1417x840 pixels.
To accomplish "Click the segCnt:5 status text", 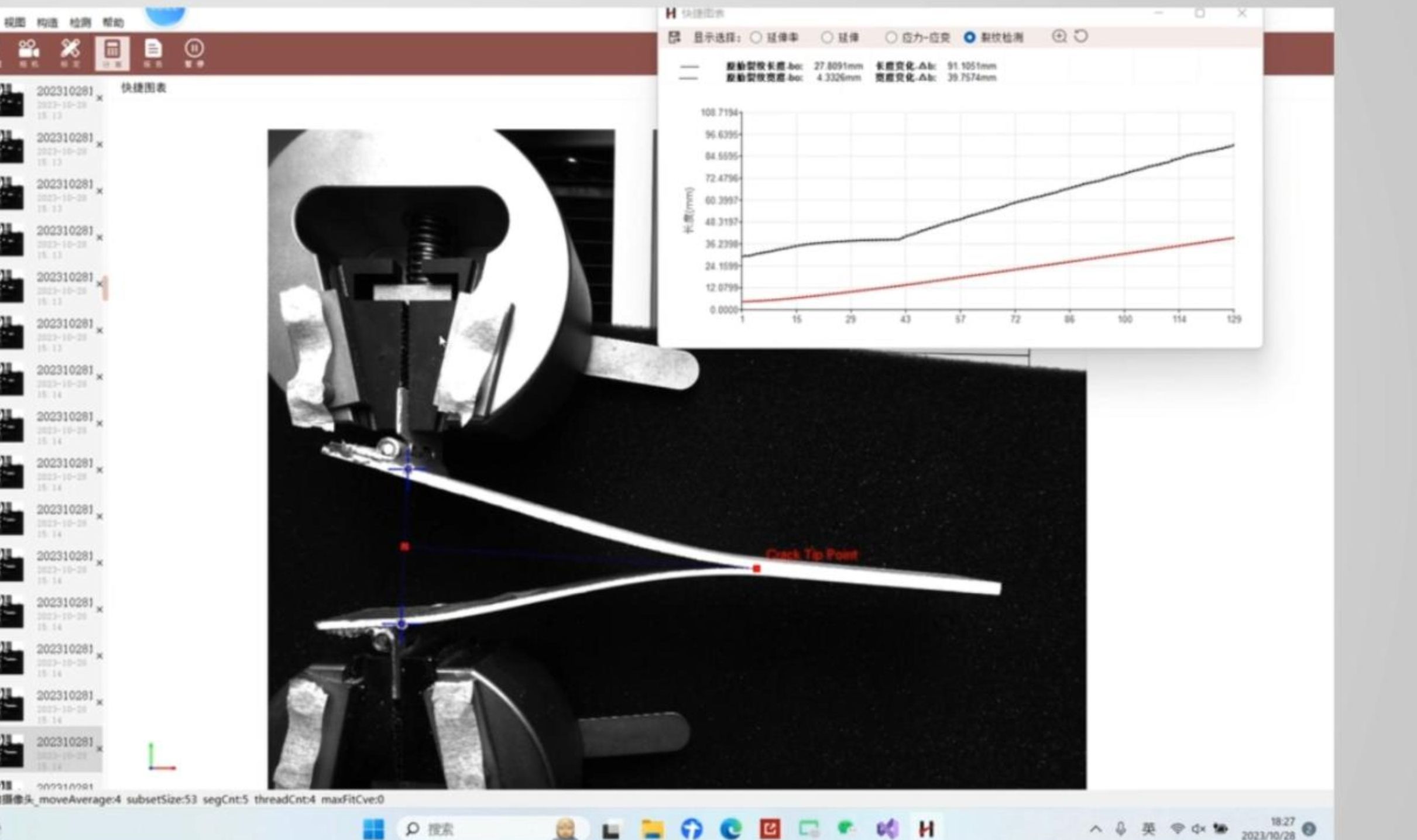I will pyautogui.click(x=225, y=799).
